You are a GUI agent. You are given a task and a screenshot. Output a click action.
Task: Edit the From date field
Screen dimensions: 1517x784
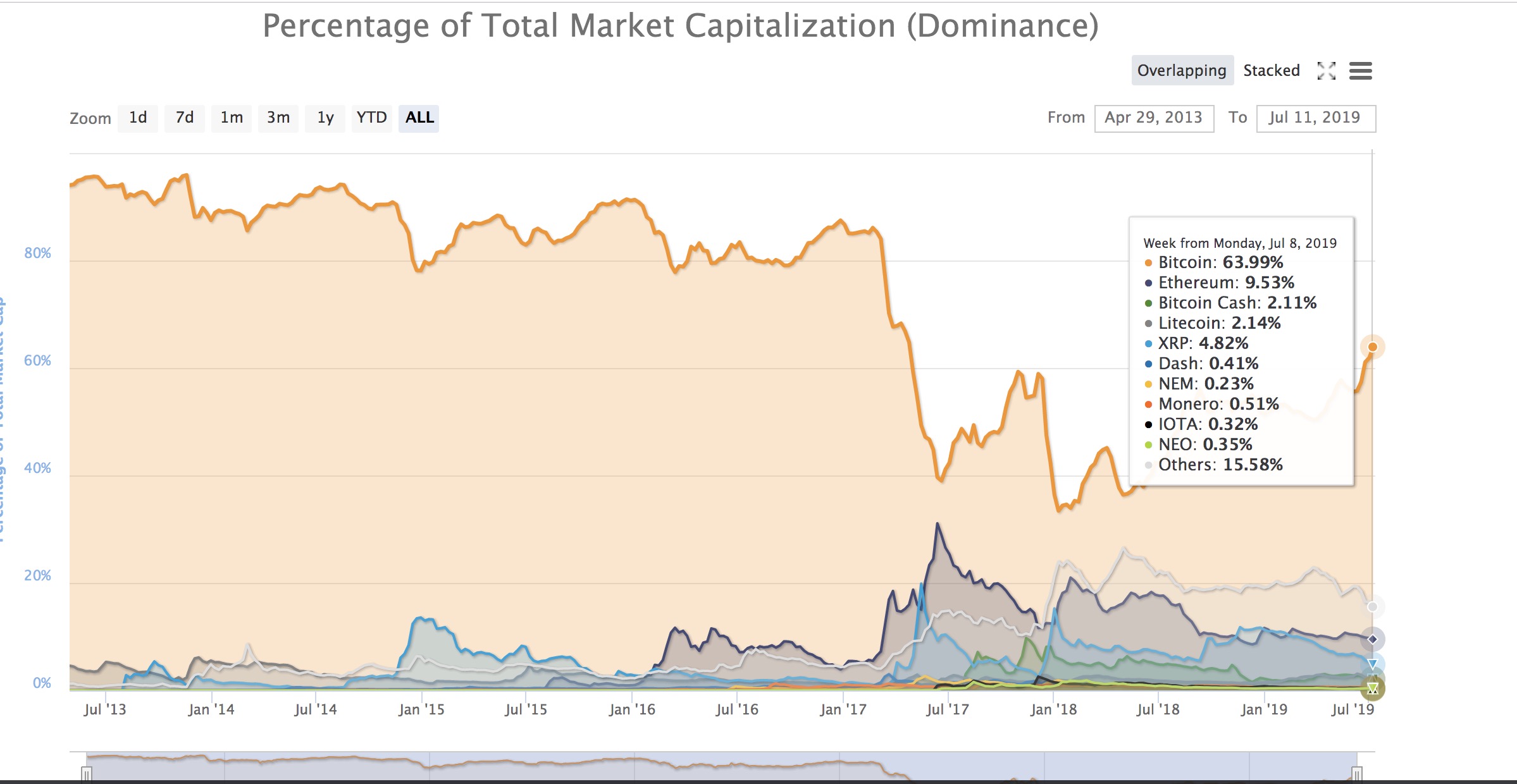1154,118
